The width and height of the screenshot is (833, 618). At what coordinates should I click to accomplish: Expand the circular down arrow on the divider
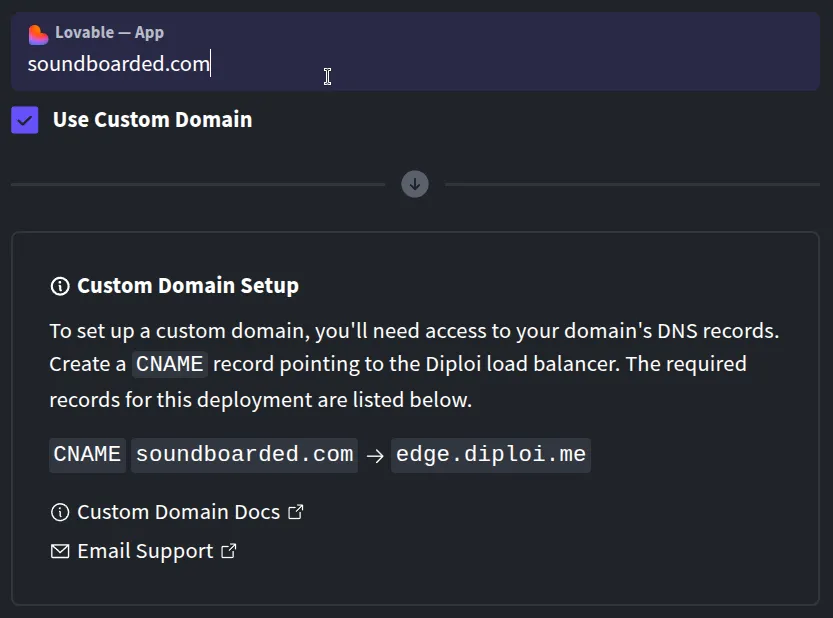(414, 184)
